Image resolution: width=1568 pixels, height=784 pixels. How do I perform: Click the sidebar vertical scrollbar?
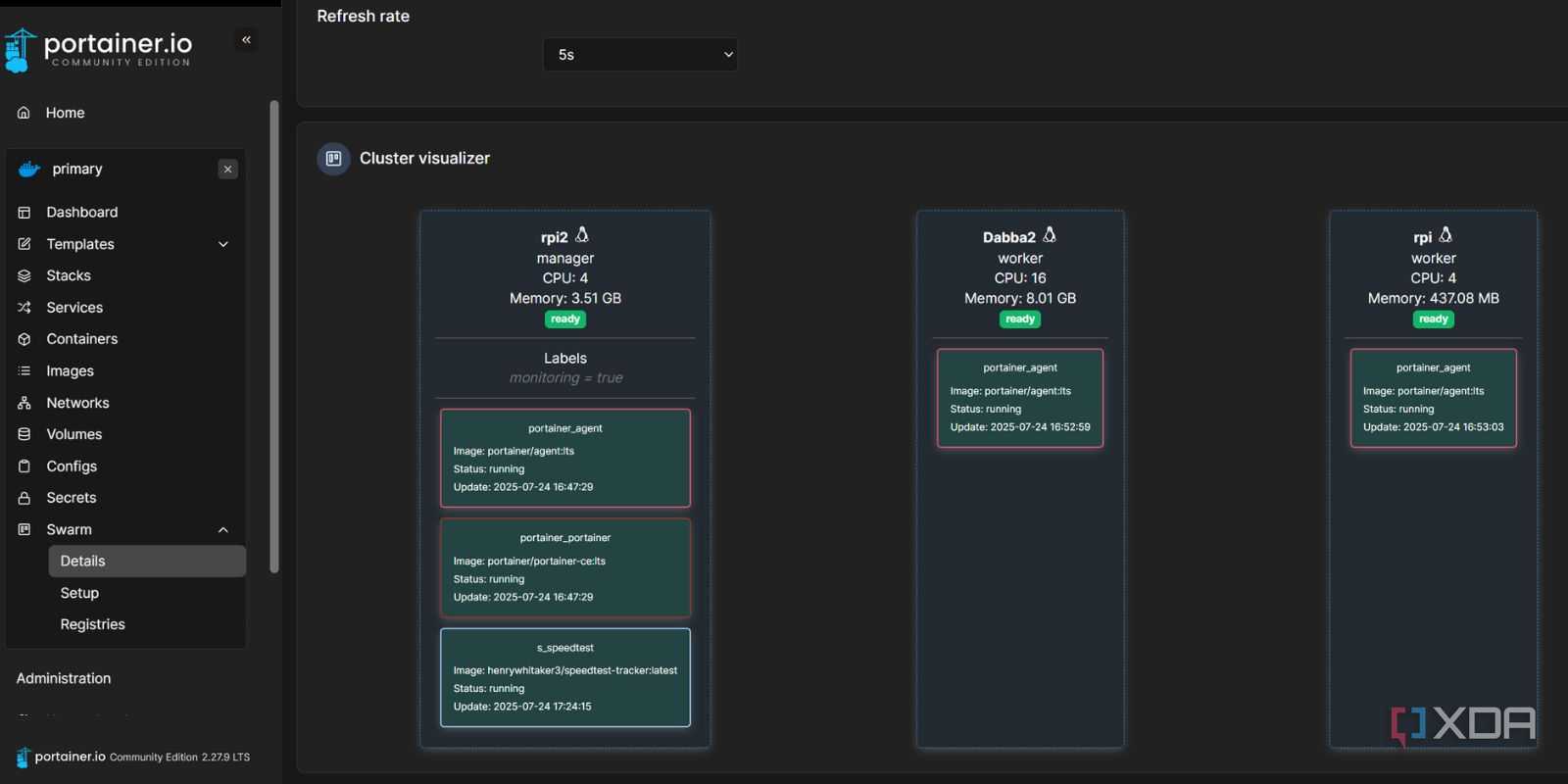(274, 336)
